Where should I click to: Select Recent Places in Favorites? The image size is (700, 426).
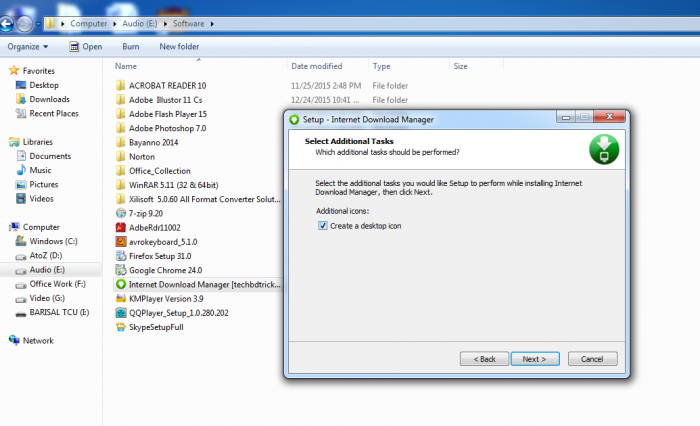click(x=54, y=113)
